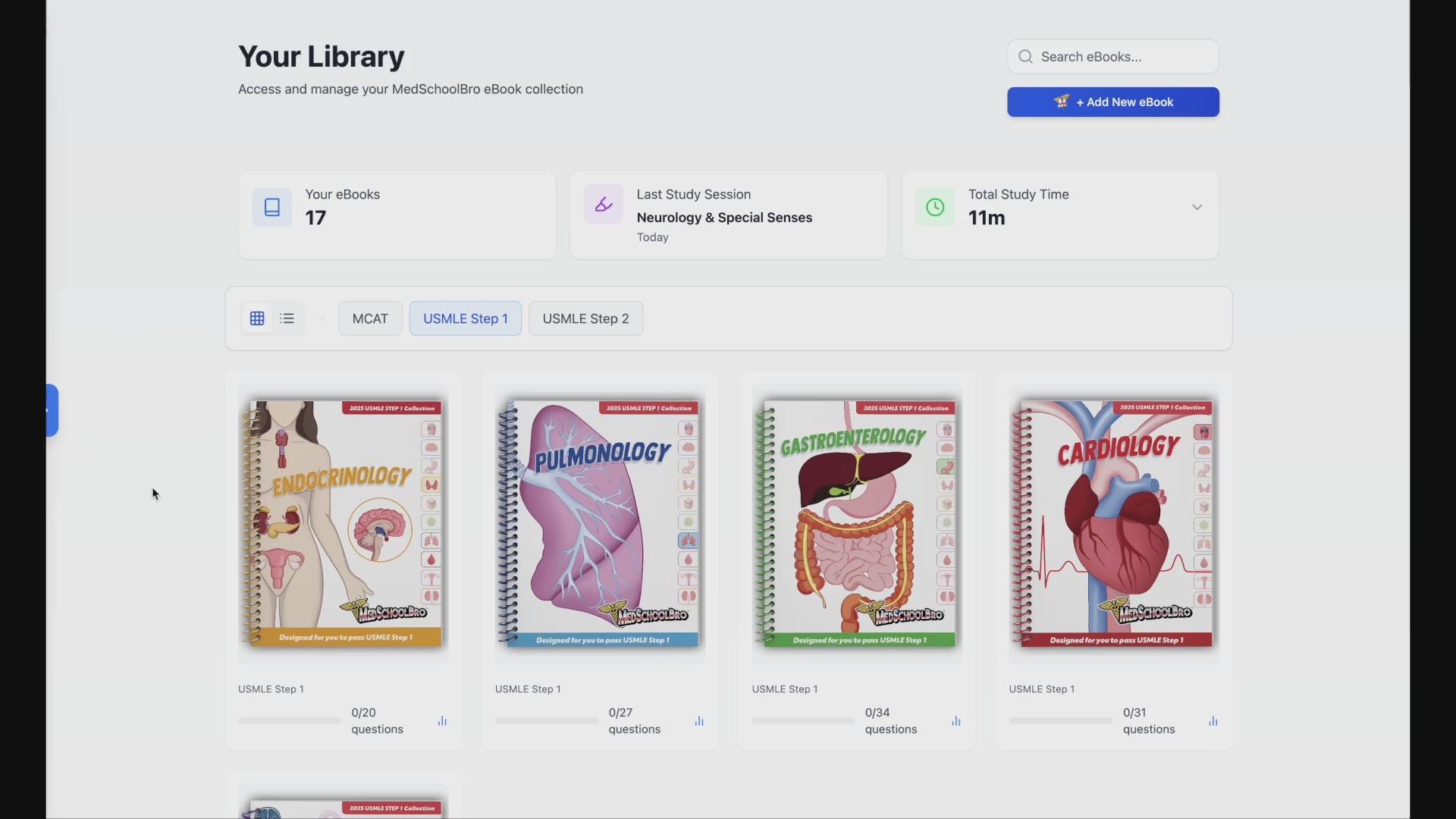This screenshot has width=1456, height=819.
Task: Open the Pulmonology eBook cover
Action: (599, 523)
